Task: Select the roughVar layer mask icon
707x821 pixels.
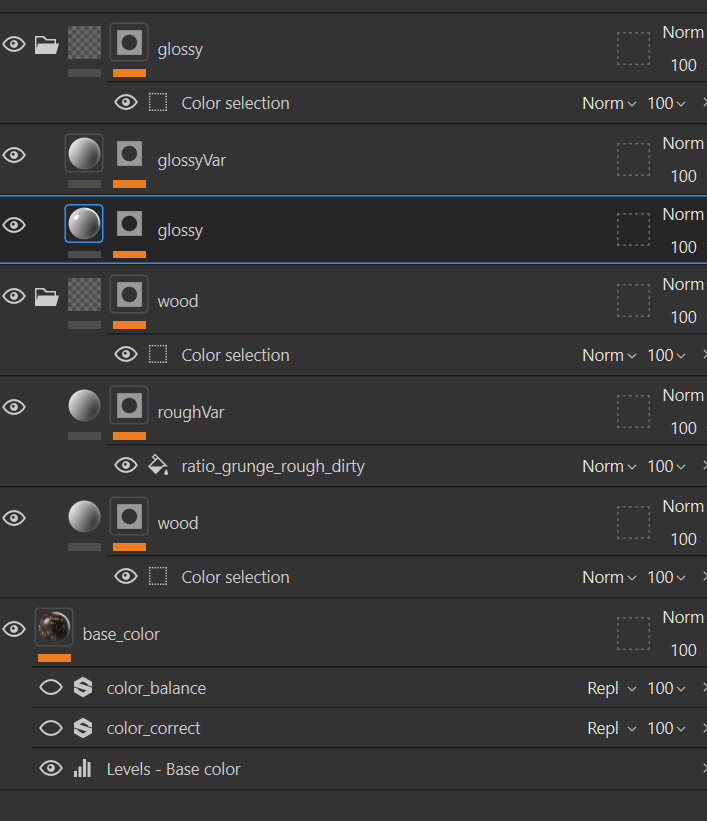Action: coord(129,405)
